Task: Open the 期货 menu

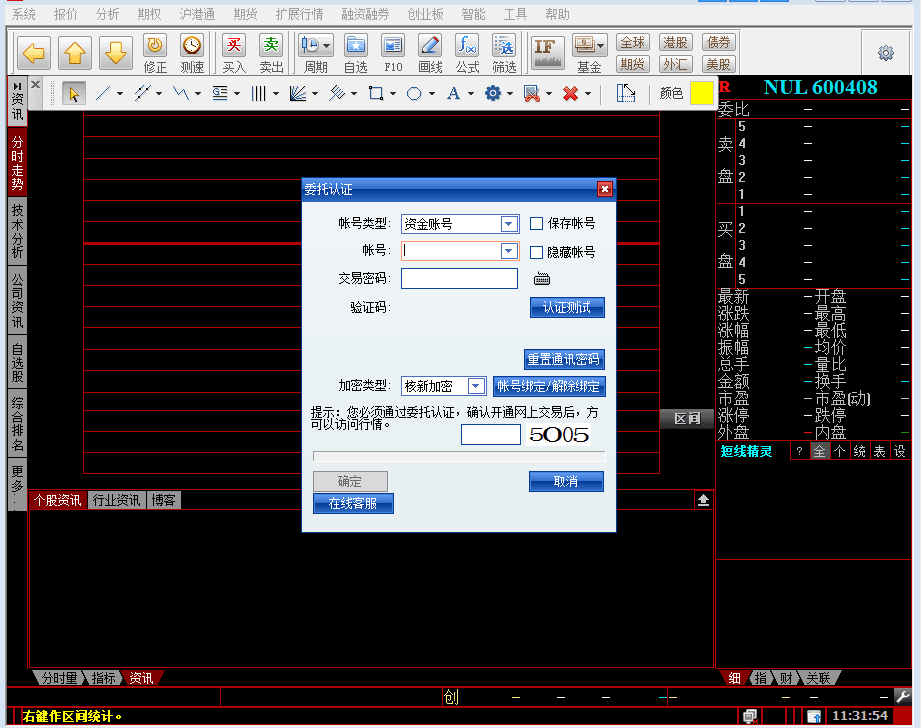Action: click(245, 15)
